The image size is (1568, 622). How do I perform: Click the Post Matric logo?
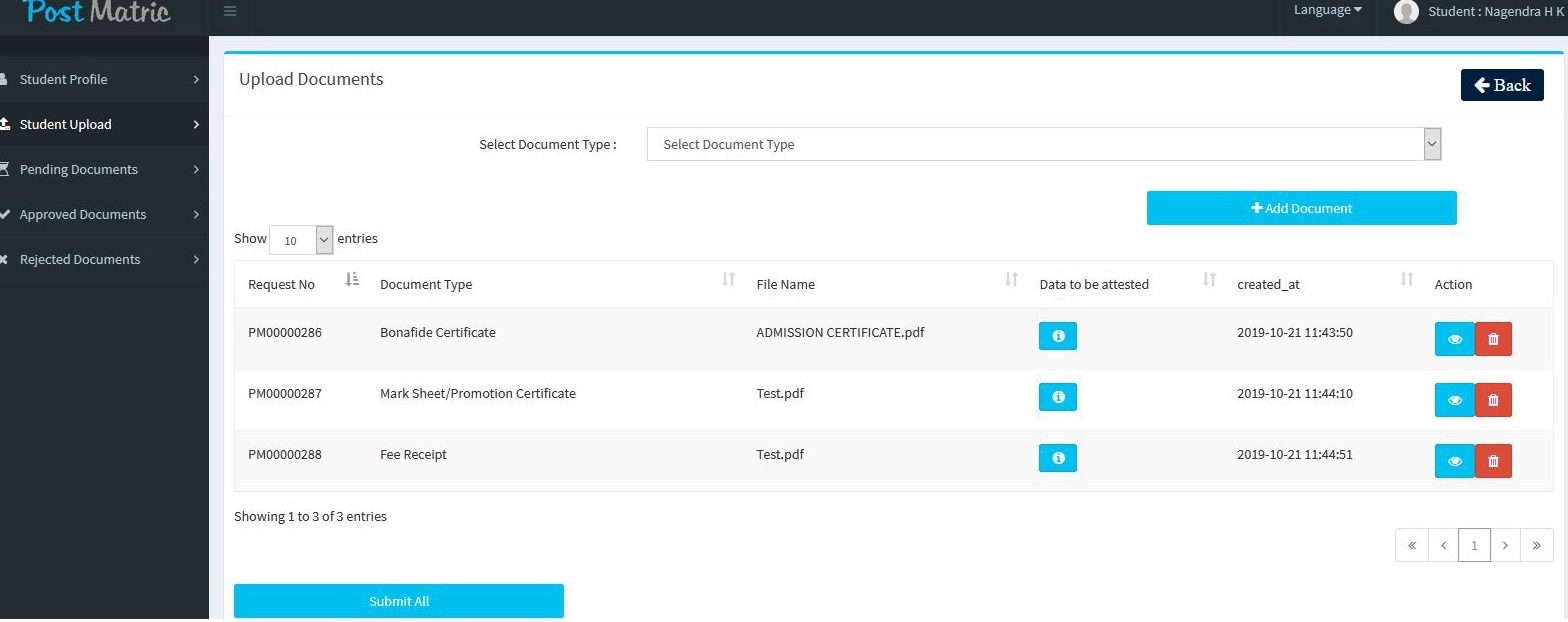[98, 12]
